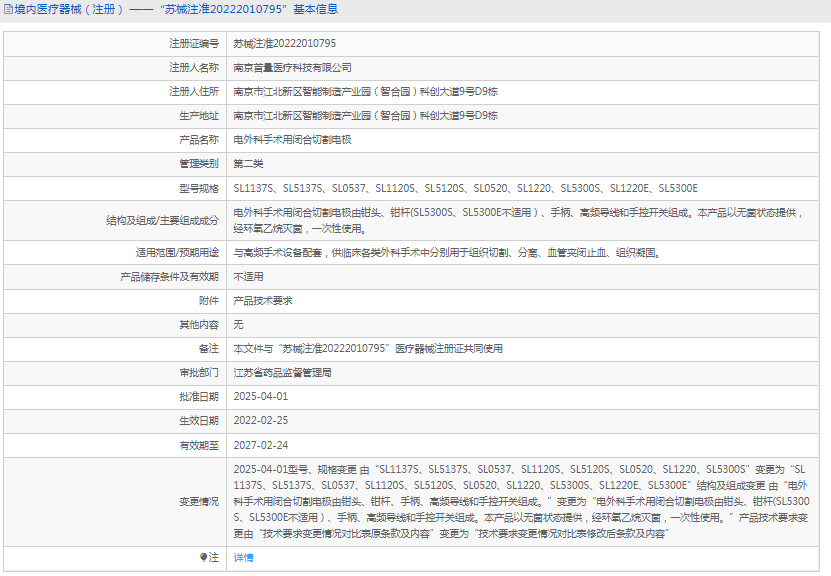
Task: Click the 变更情况 label
Action: tap(199, 501)
